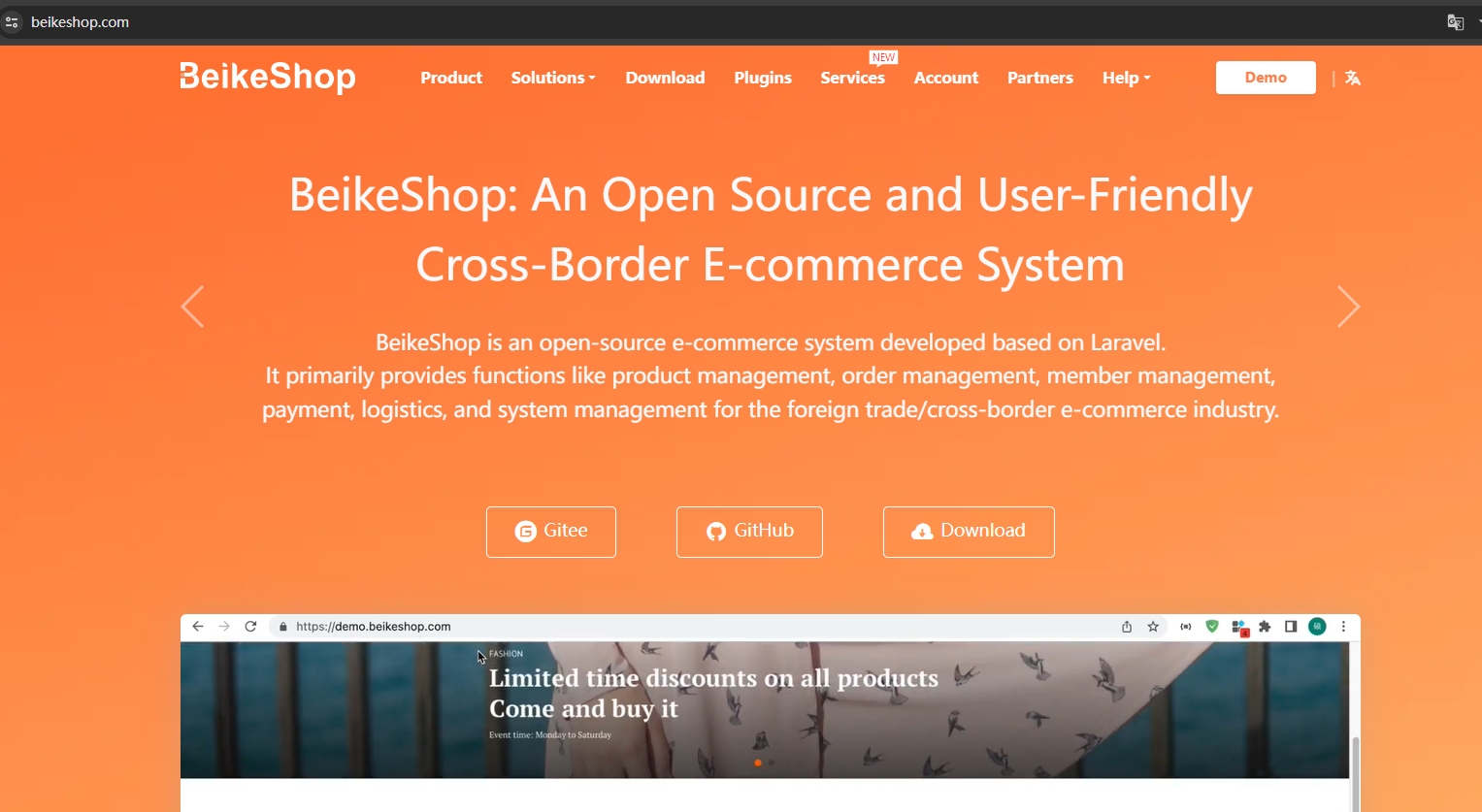The height and width of the screenshot is (812, 1482).
Task: Click the star bookmark icon in demo preview
Action: [x=1153, y=627]
